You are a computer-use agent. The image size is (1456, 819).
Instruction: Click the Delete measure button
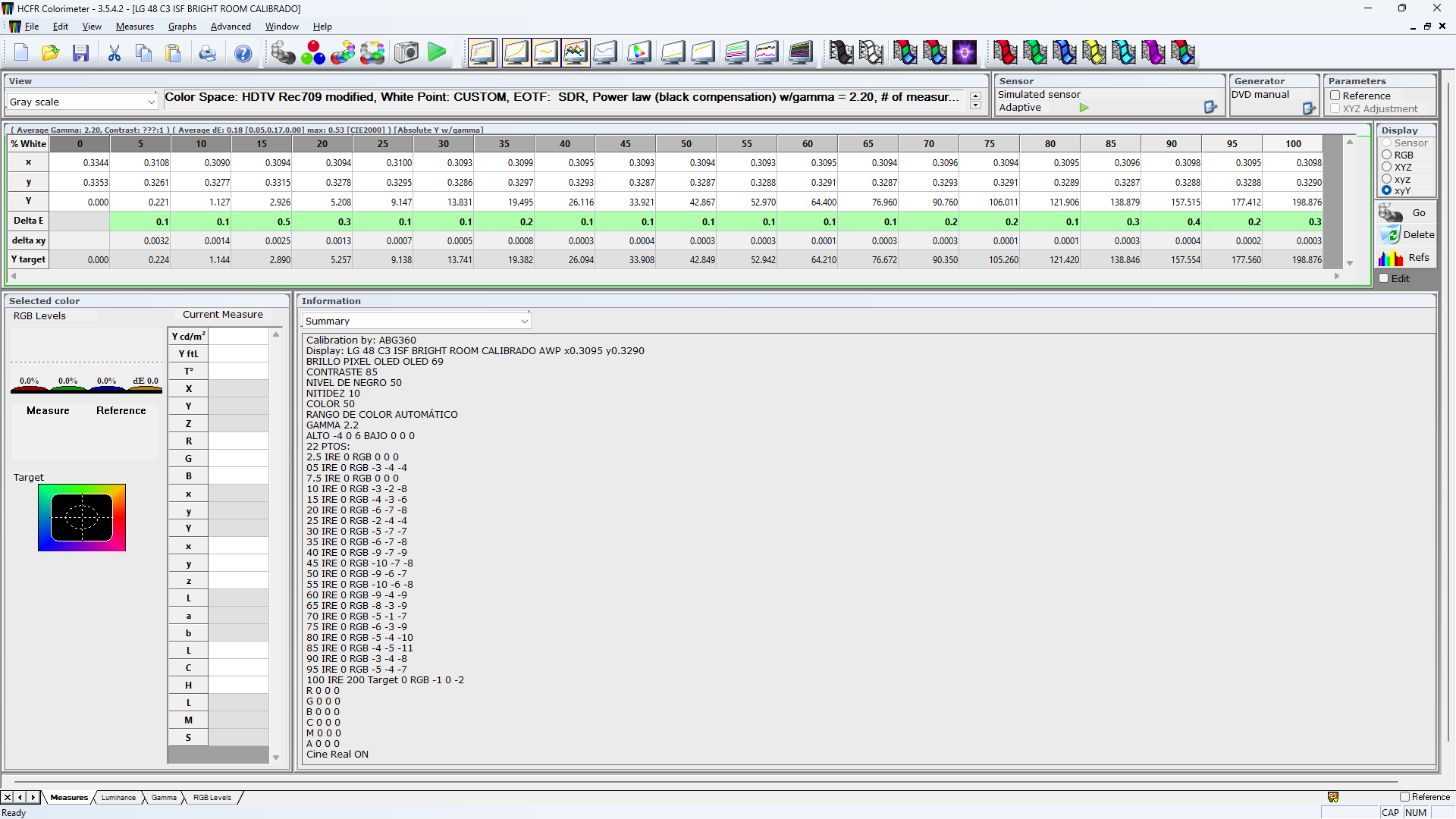pos(1406,235)
